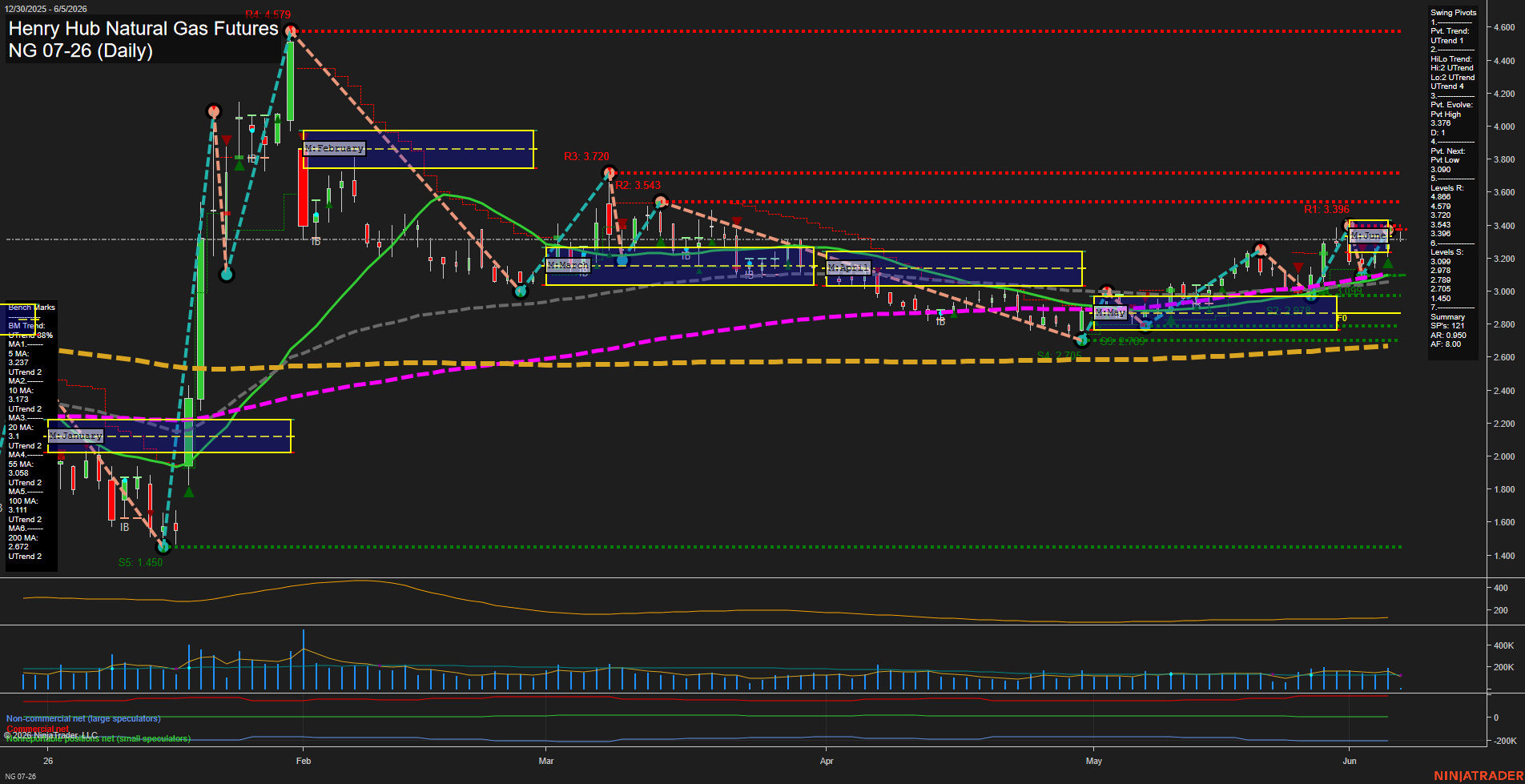Click the R4: 4.579 swing pivot high marker

click(x=292, y=31)
